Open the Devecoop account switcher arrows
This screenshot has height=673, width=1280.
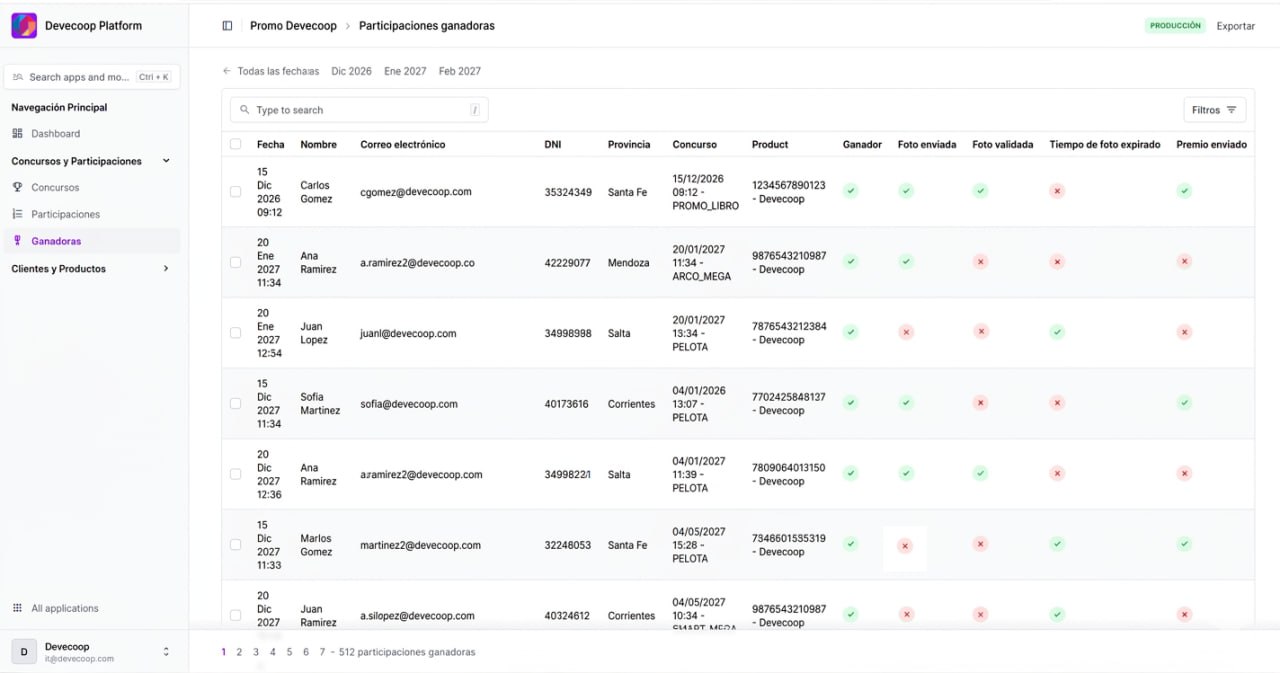point(166,652)
